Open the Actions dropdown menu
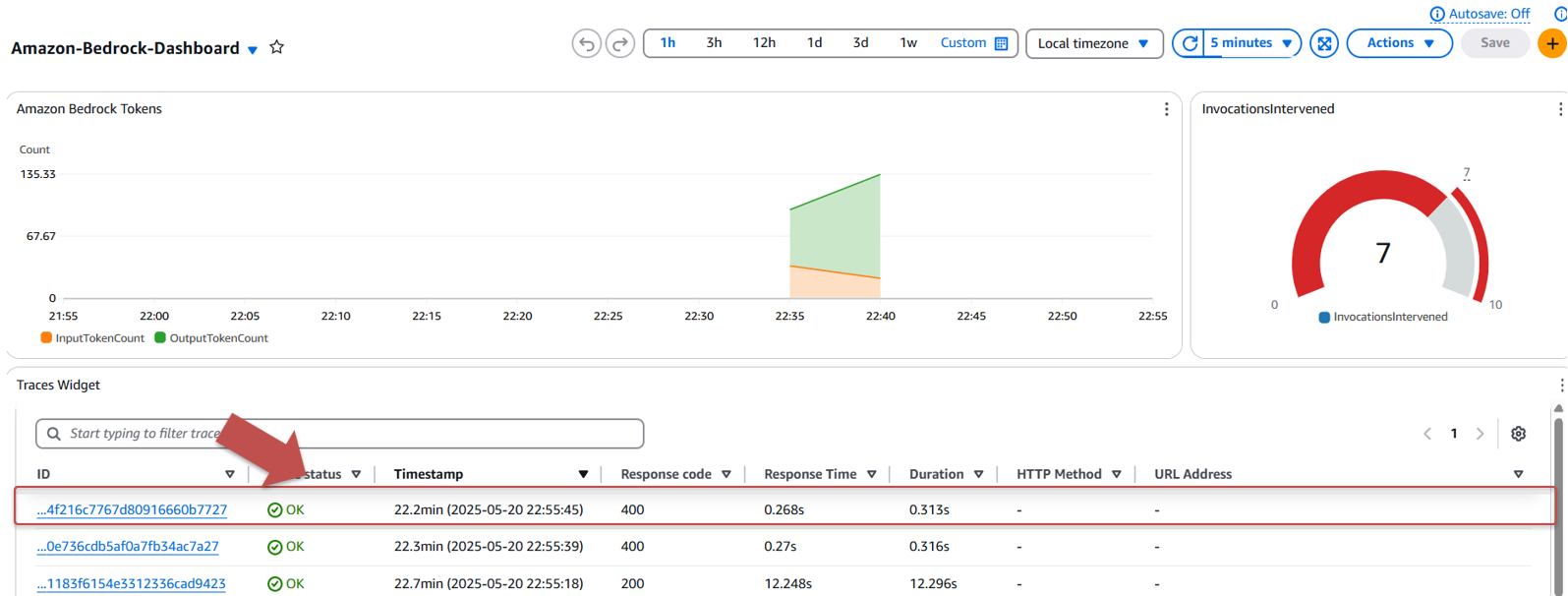This screenshot has height=596, width=1568. pyautogui.click(x=1399, y=43)
